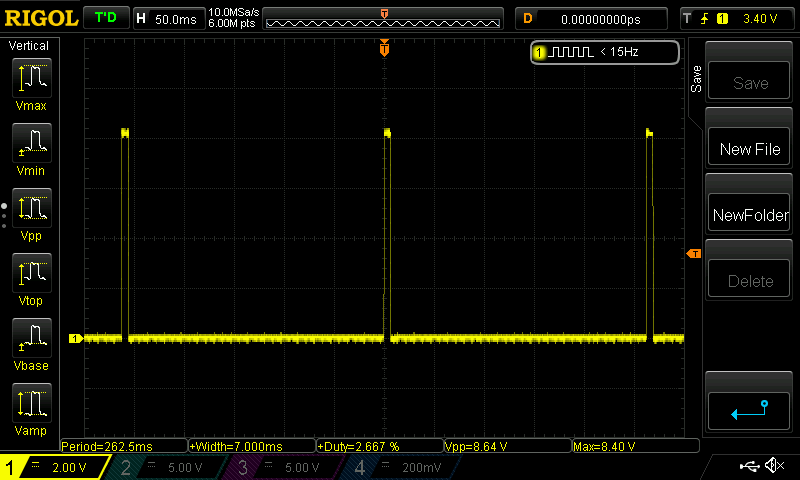Screen dimensions: 800x480
Task: Click the orange trigger level marker on right edge
Action: coord(694,254)
